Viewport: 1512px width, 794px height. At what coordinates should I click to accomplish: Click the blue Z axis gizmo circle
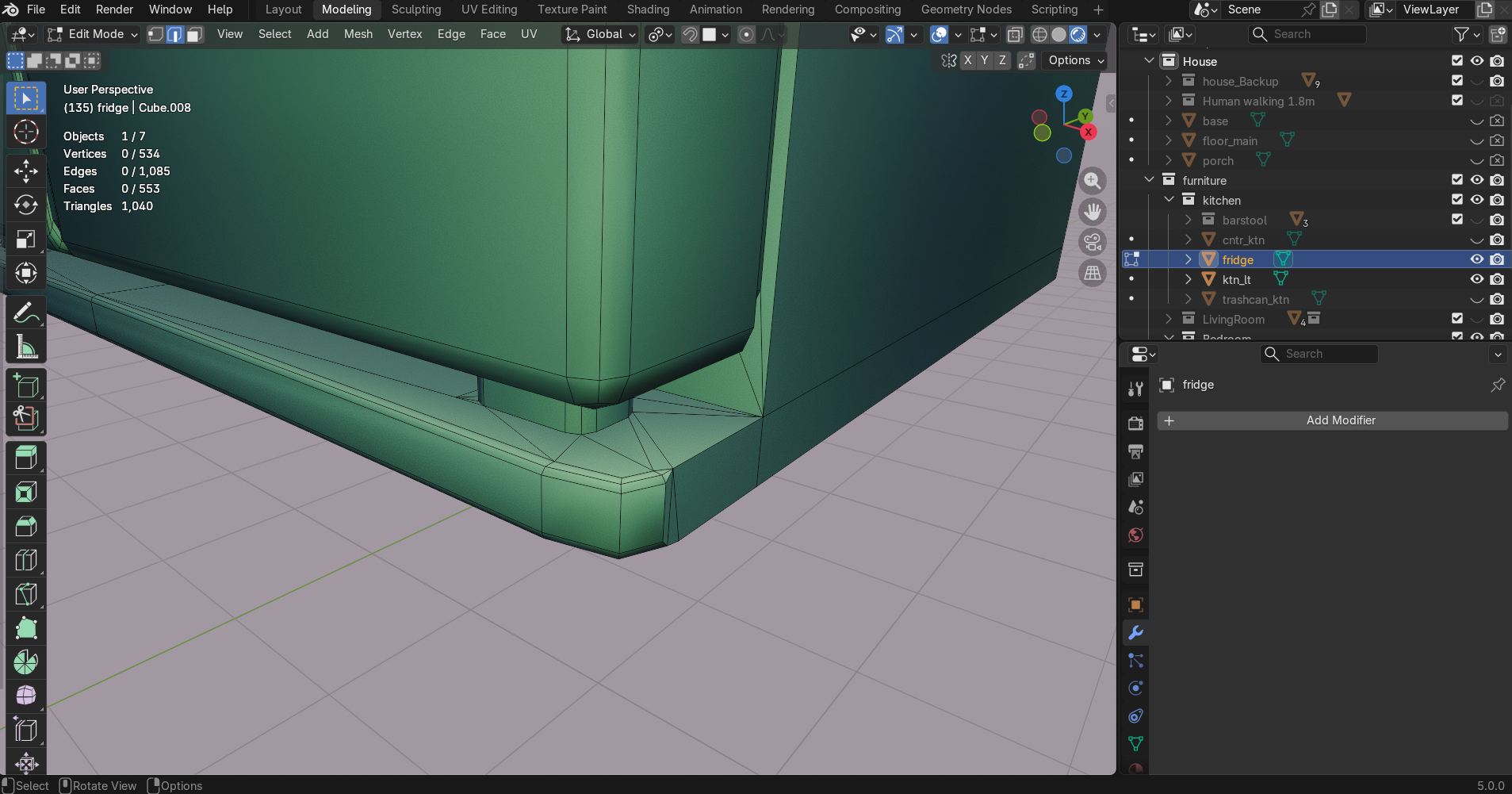coord(1064,94)
